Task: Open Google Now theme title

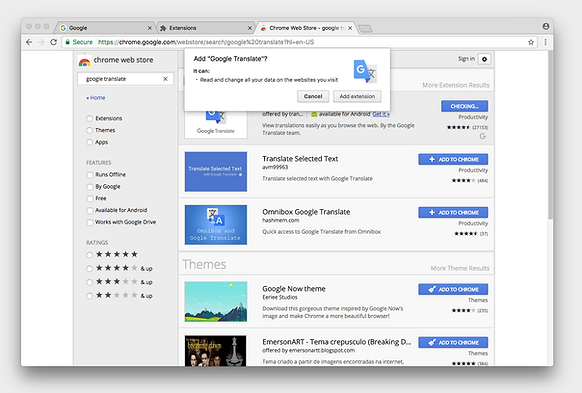Action: (294, 289)
